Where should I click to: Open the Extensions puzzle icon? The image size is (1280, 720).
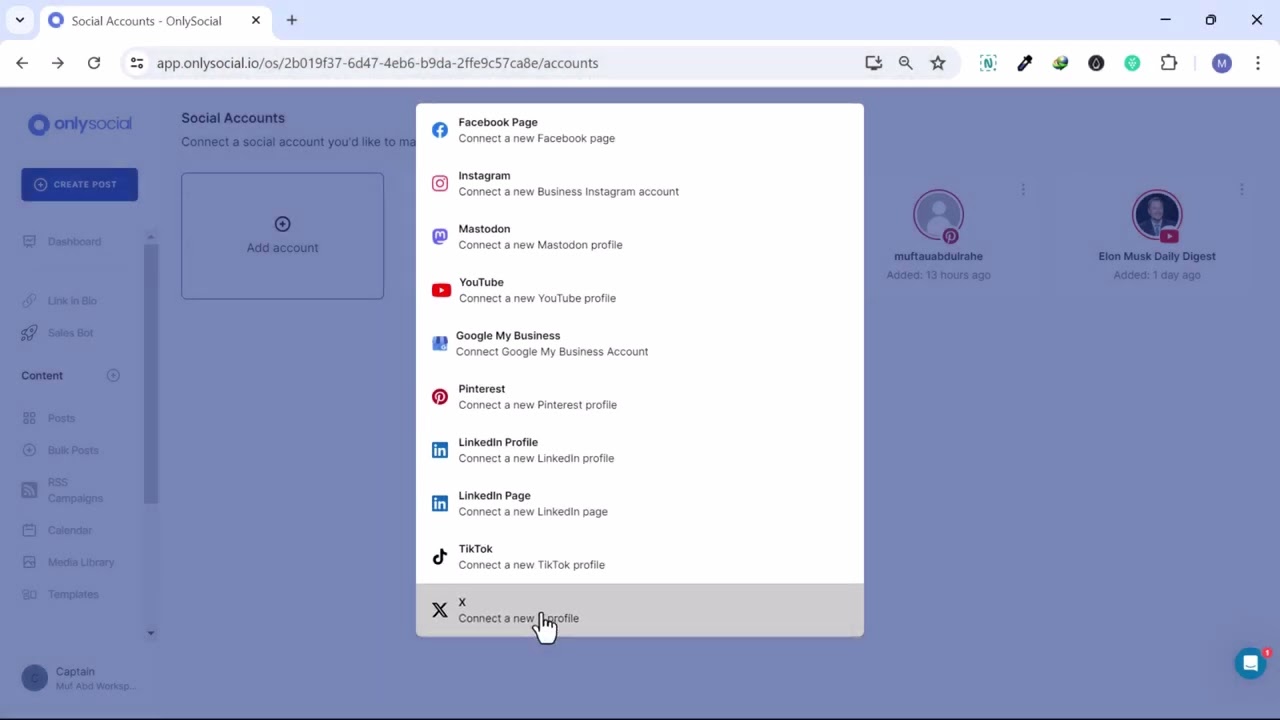click(1169, 63)
